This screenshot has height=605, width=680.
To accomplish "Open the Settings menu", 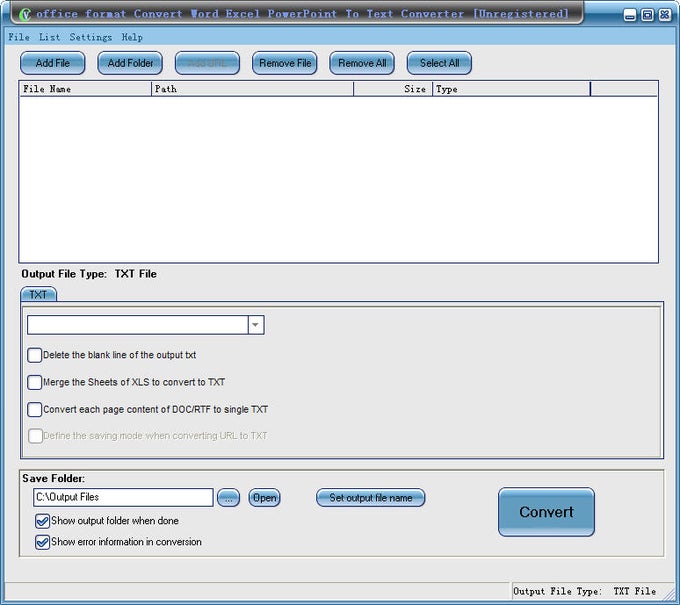I will (91, 37).
